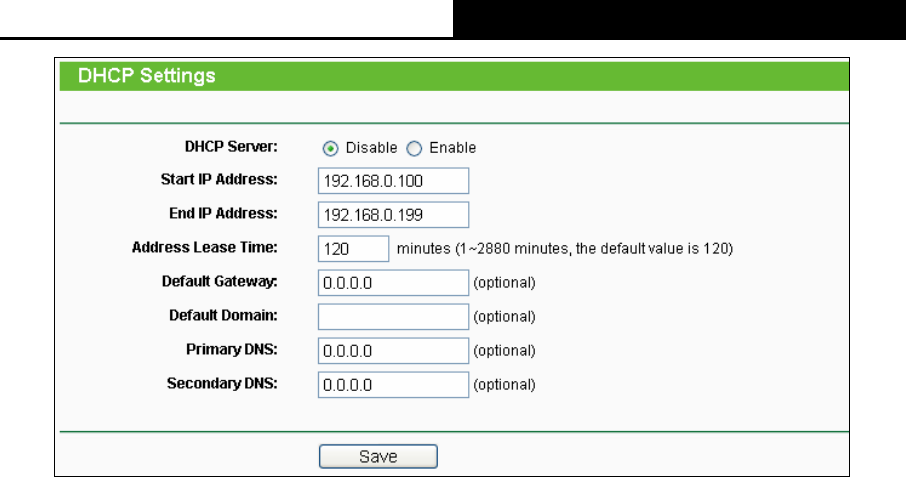The height and width of the screenshot is (477, 906).
Task: Select the Enable DHCP Server radio button
Action: click(x=414, y=148)
